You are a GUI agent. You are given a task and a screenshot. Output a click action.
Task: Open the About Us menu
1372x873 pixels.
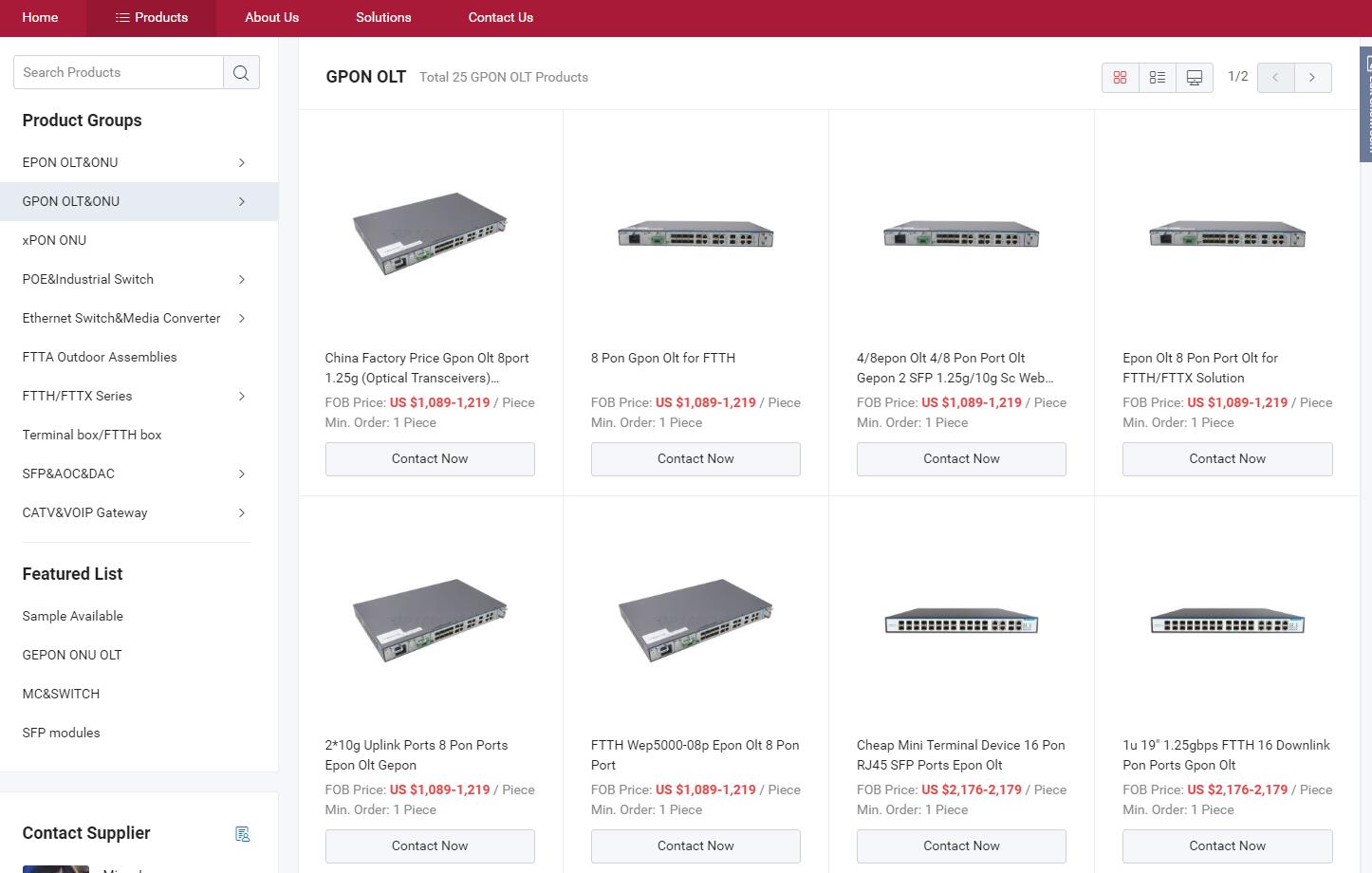click(x=271, y=17)
